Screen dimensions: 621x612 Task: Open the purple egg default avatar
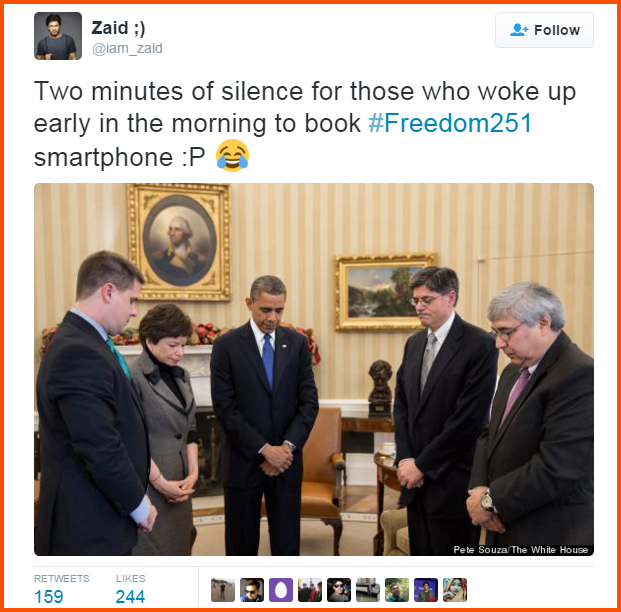click(281, 590)
